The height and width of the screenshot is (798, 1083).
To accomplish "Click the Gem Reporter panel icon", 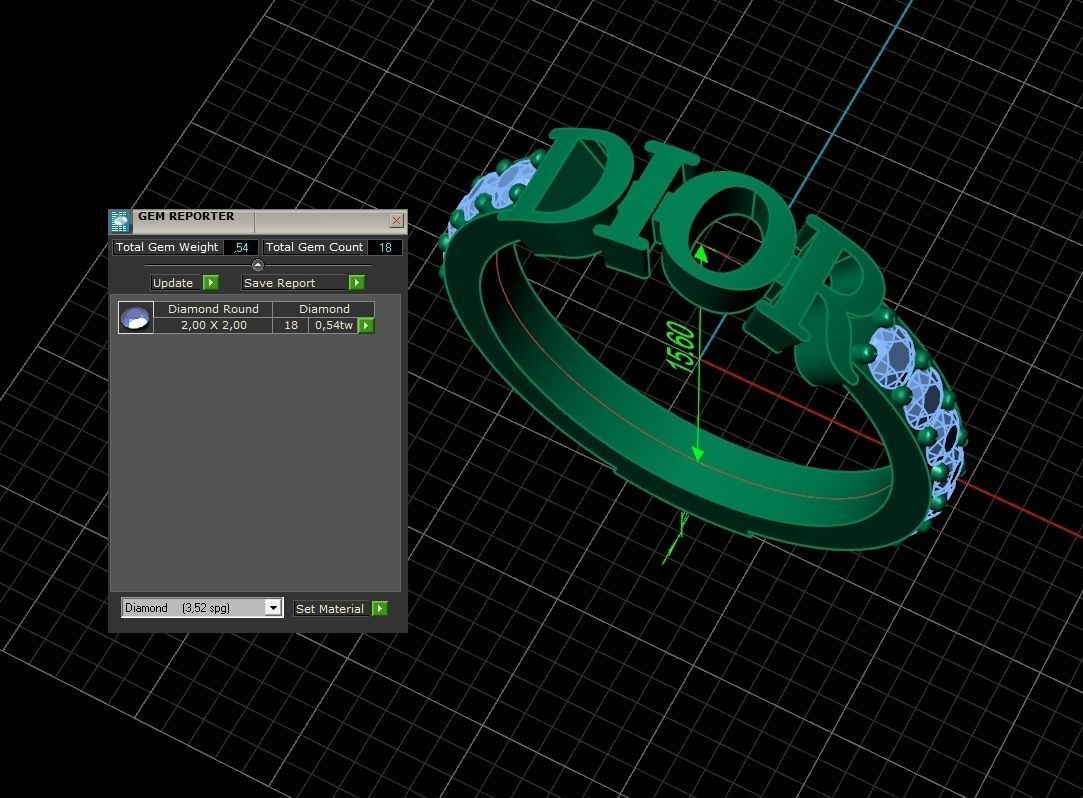I will (120, 221).
